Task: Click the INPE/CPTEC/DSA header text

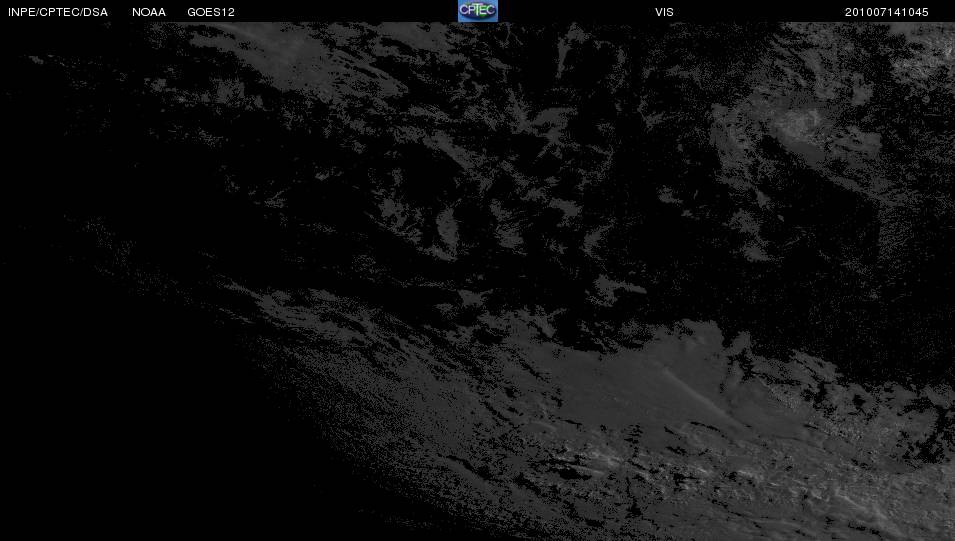Action: point(58,12)
